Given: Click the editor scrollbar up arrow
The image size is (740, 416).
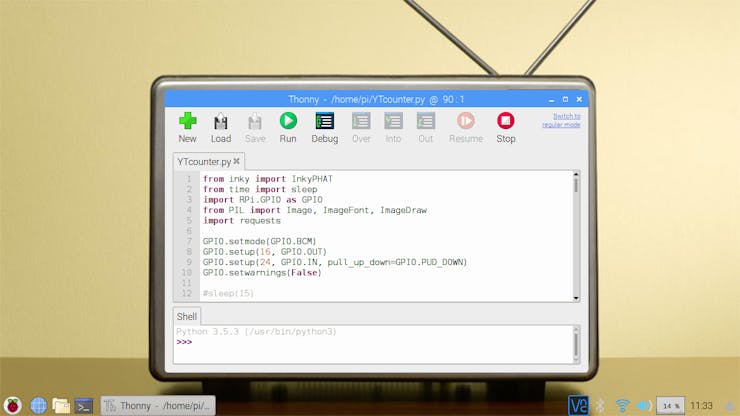Looking at the screenshot, I should click(576, 175).
